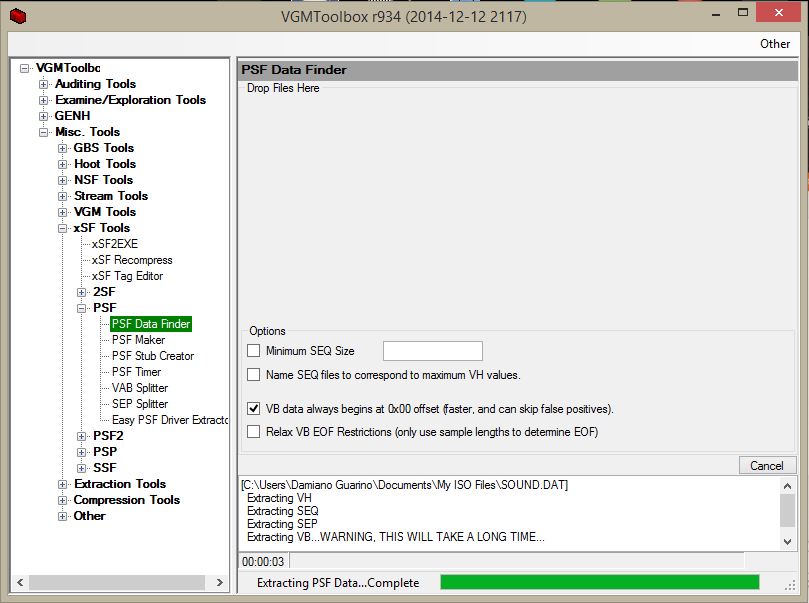This screenshot has height=603, width=809.
Task: Click the Minimum SEQ Size text field
Action: [x=432, y=351]
